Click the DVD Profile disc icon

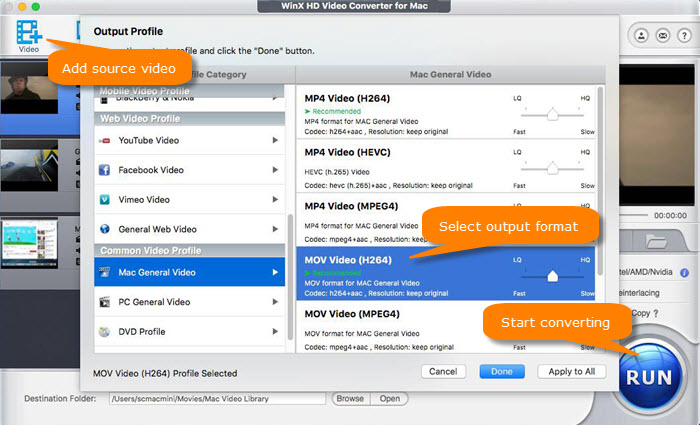104,332
